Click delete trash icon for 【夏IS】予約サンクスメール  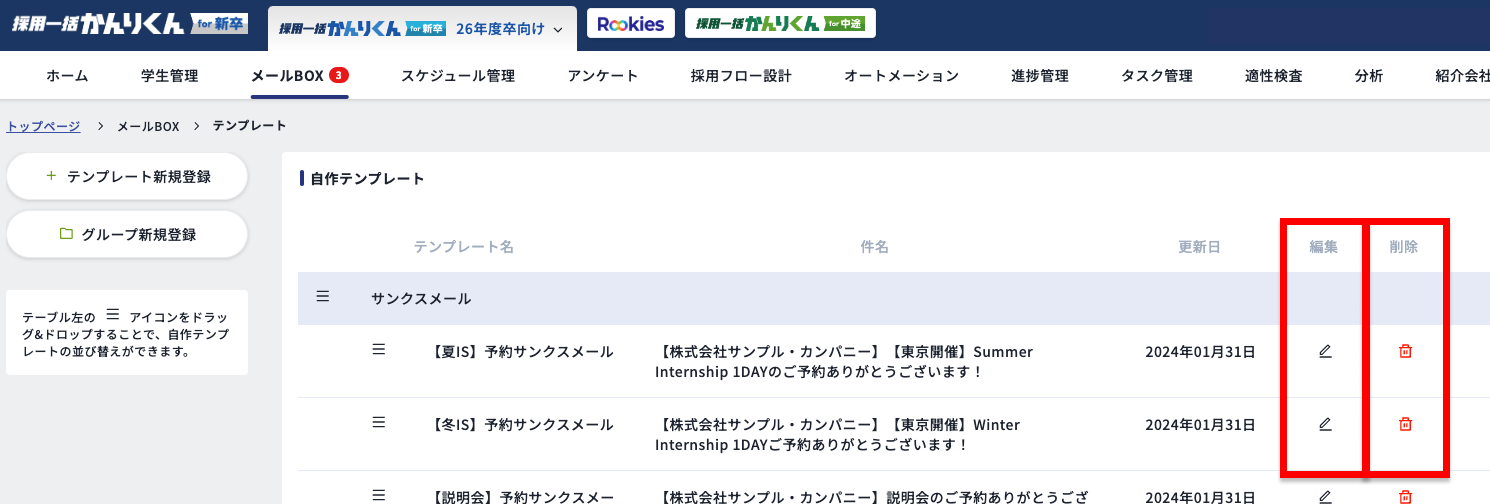click(1405, 351)
